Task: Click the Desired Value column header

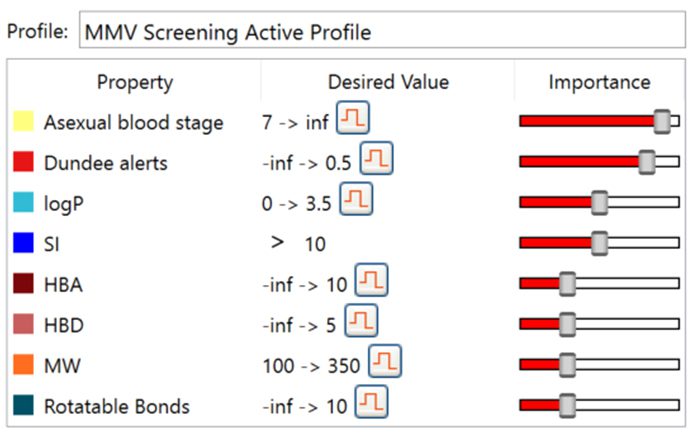Action: tap(388, 82)
